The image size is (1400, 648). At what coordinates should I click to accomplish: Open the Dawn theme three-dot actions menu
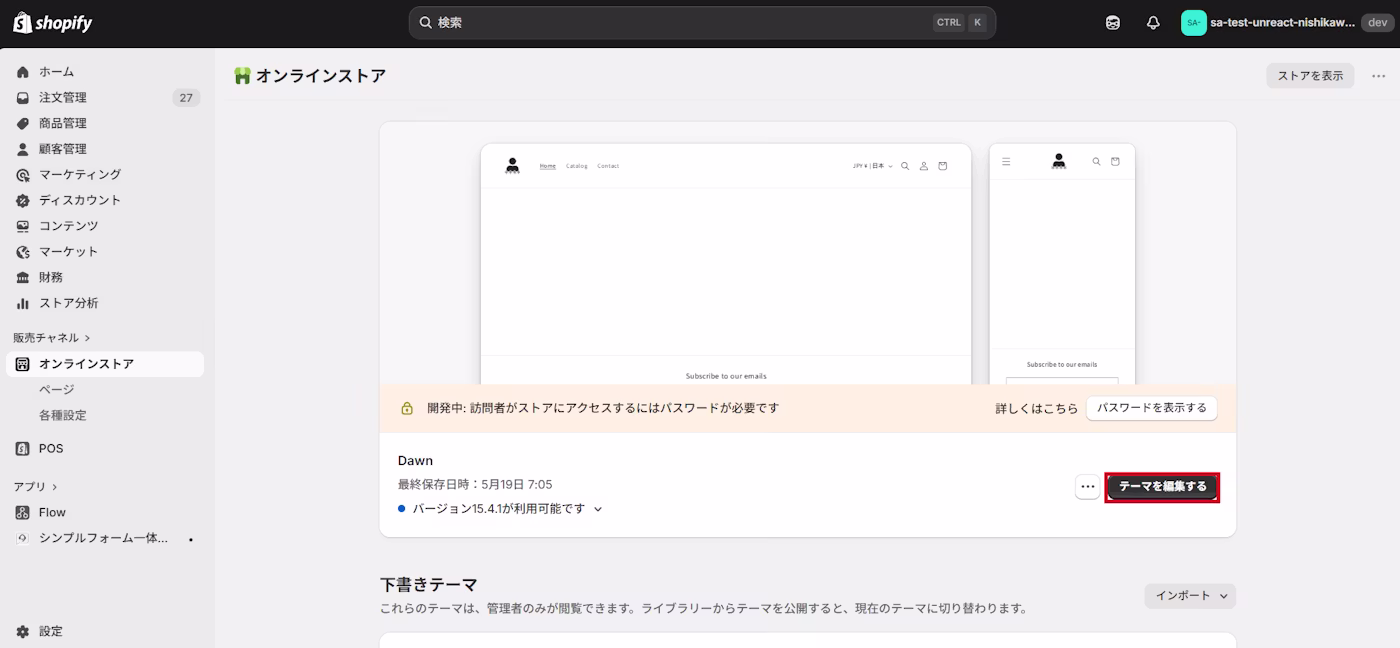click(x=1088, y=487)
